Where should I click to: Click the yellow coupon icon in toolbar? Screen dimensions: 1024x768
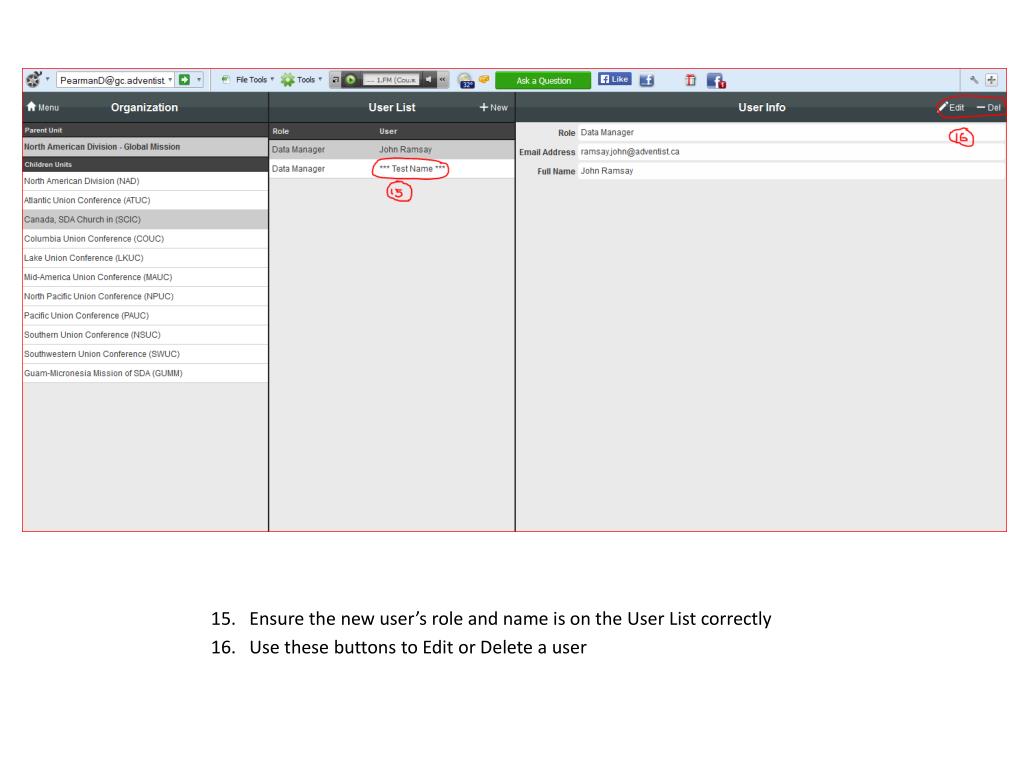click(x=484, y=79)
